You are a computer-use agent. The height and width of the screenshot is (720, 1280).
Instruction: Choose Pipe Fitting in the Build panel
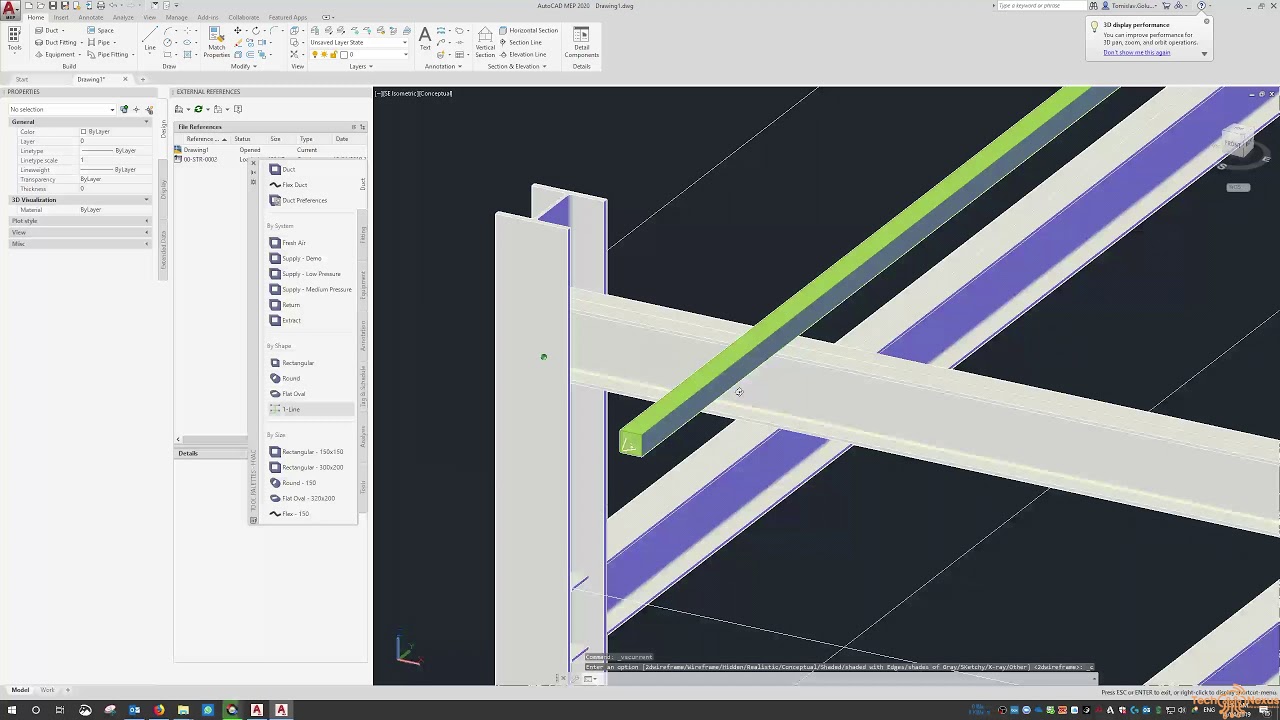coord(107,54)
